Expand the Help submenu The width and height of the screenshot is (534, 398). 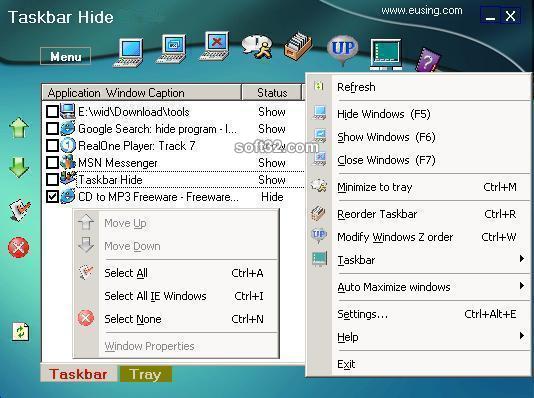pos(521,336)
